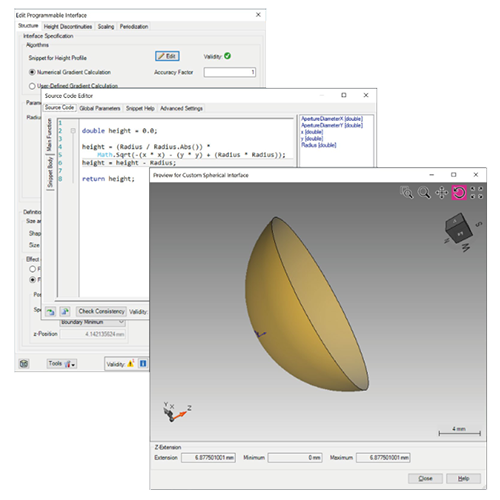Switch to the Height Discontinuities tab

(x=68, y=26)
